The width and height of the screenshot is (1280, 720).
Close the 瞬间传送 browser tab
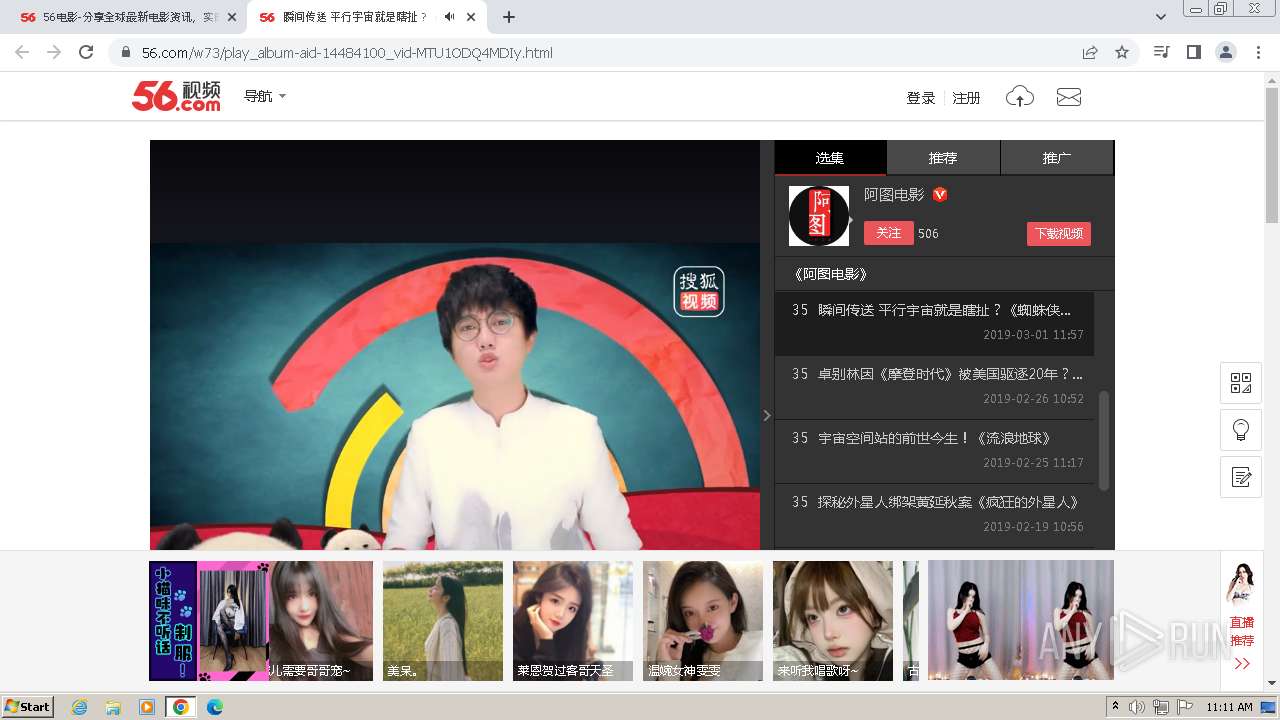(471, 17)
